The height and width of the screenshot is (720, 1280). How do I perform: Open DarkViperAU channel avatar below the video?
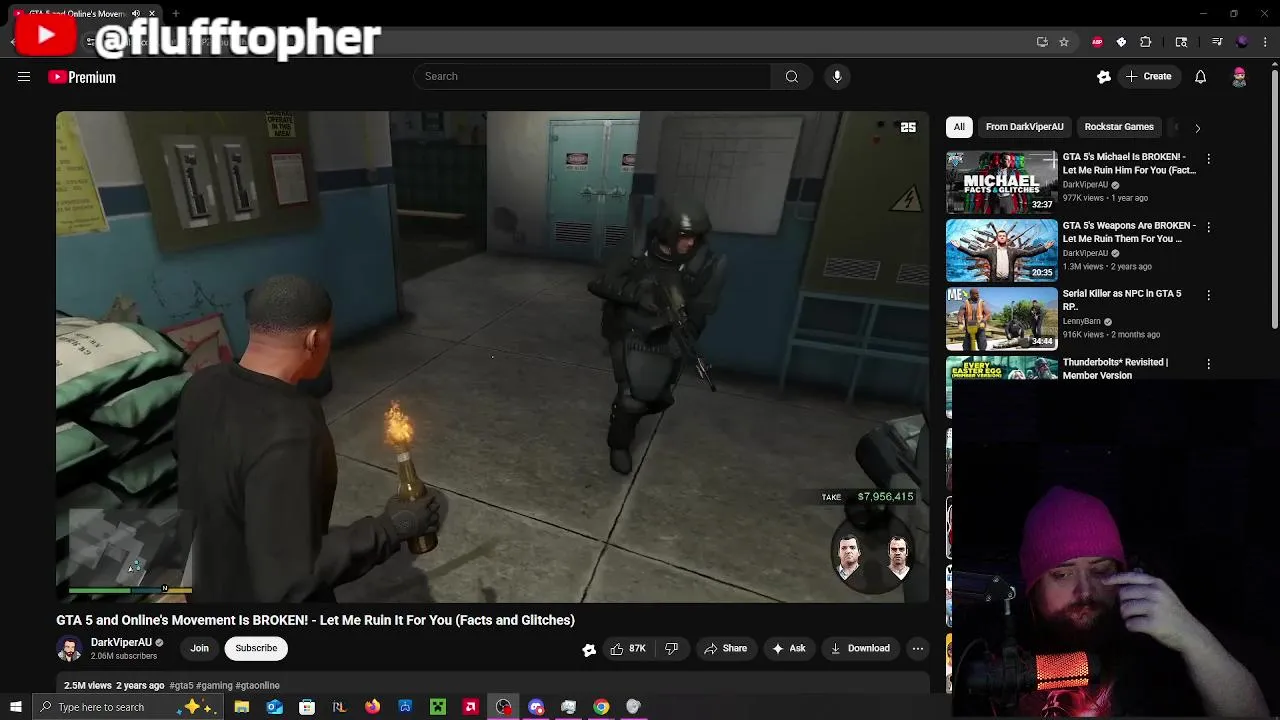pyautogui.click(x=69, y=648)
